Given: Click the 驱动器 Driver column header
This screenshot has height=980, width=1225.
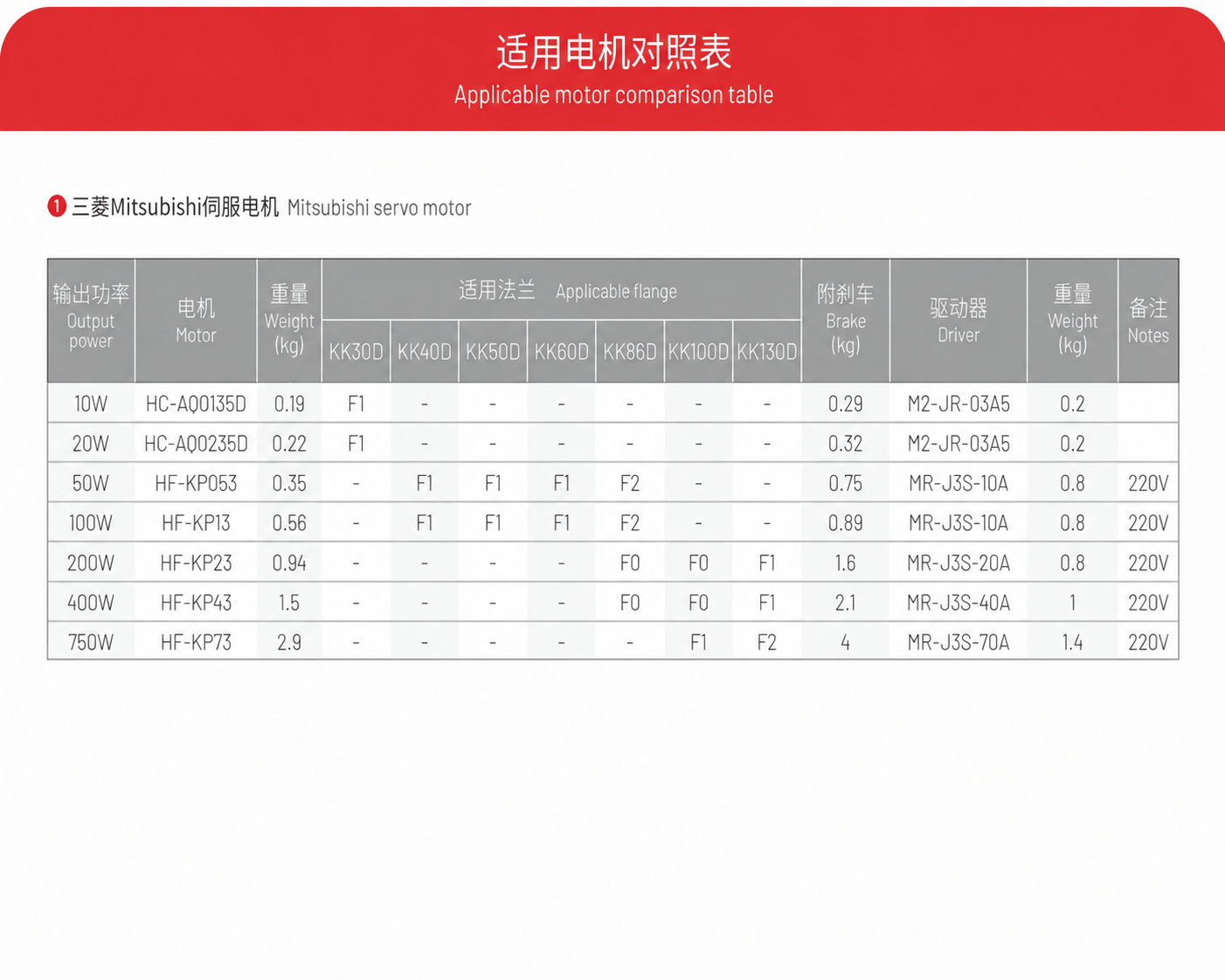Looking at the screenshot, I should click(959, 320).
